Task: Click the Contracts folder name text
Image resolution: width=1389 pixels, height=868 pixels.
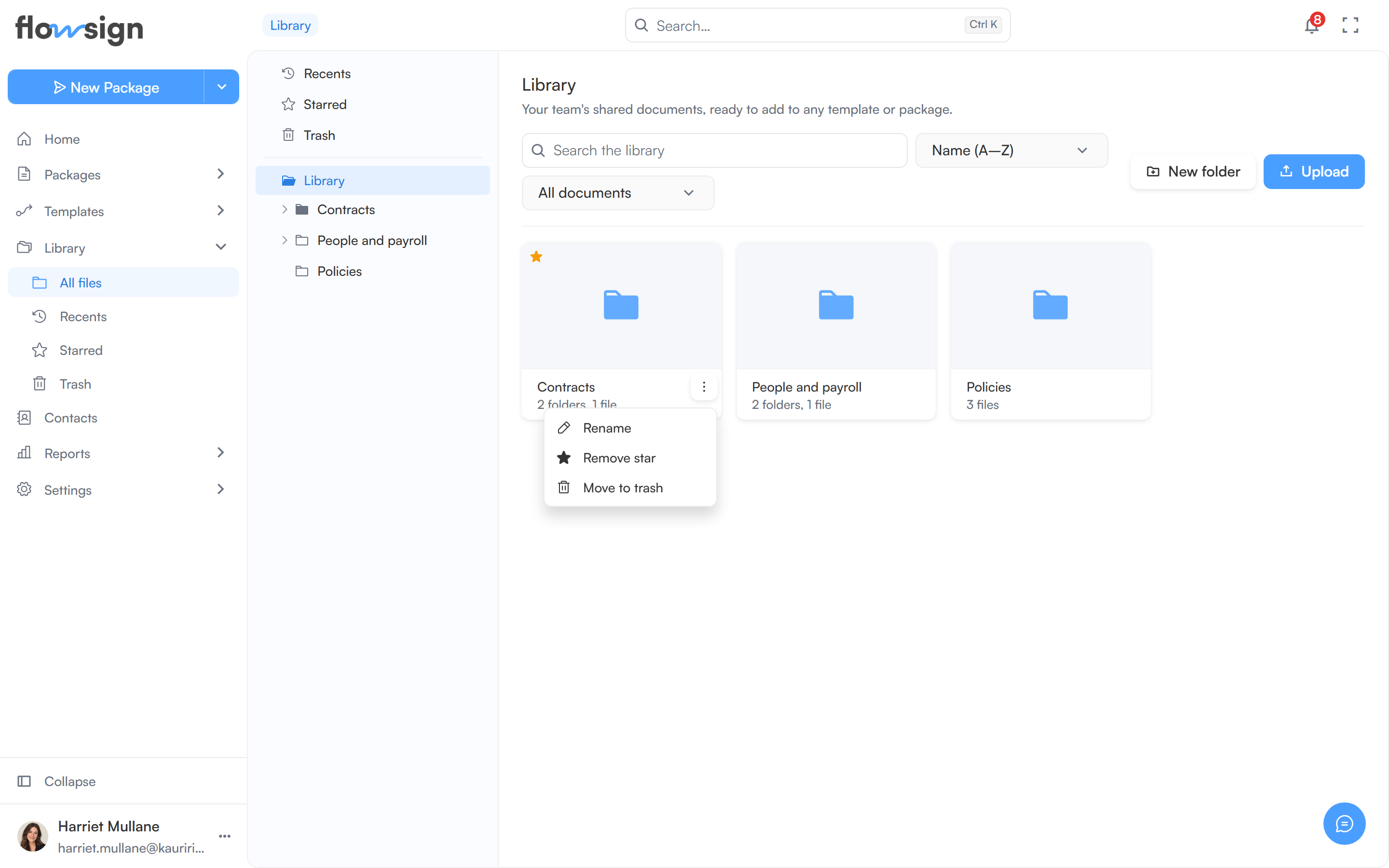Action: [566, 387]
